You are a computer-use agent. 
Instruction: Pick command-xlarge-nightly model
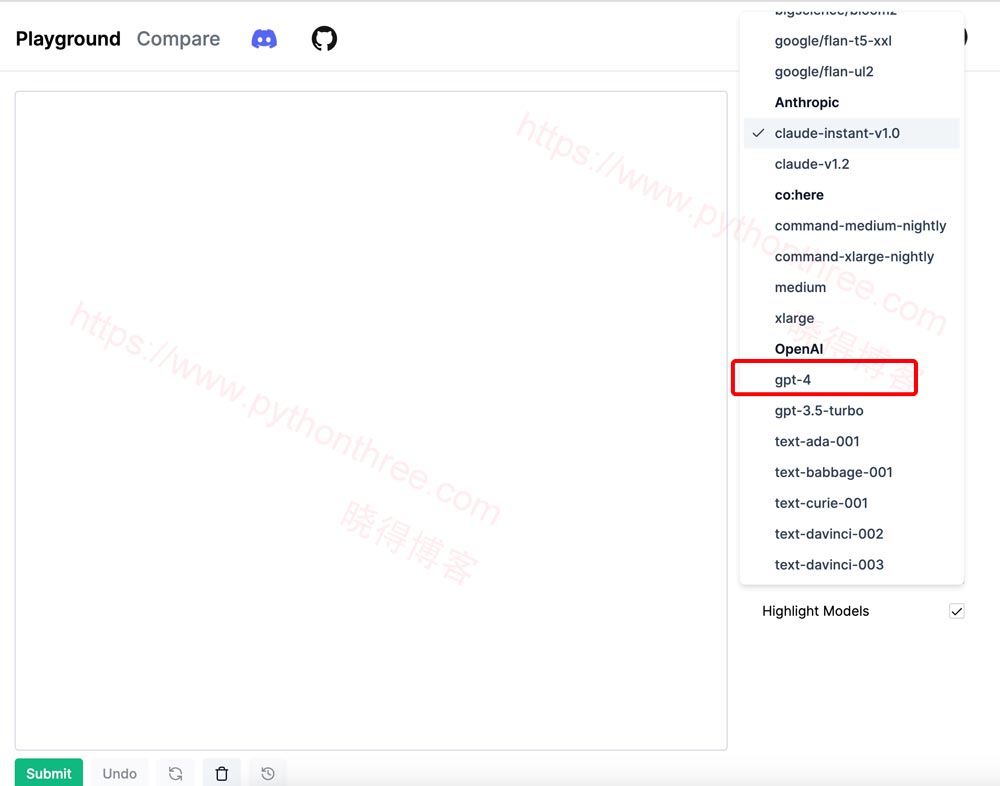point(851,256)
